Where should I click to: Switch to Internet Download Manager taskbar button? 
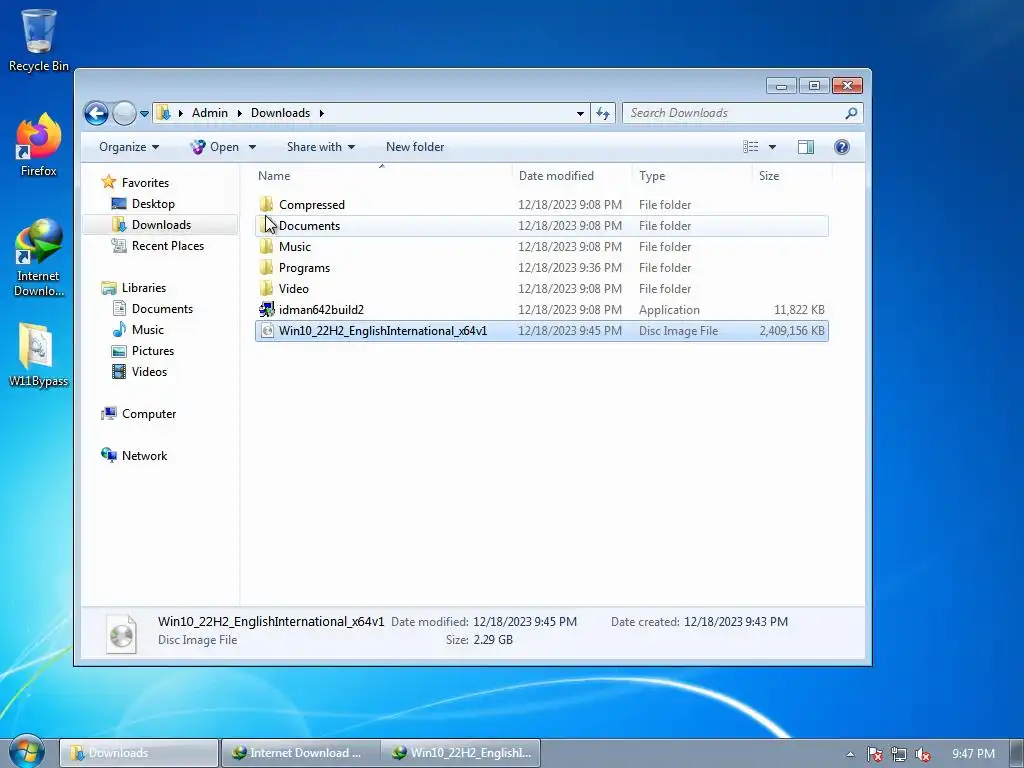pyautogui.click(x=300, y=753)
